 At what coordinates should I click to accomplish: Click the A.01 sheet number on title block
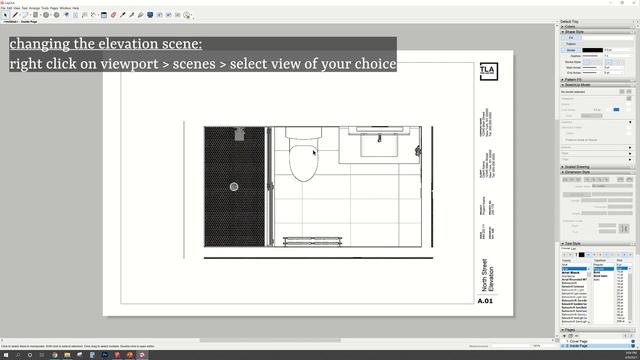(485, 301)
